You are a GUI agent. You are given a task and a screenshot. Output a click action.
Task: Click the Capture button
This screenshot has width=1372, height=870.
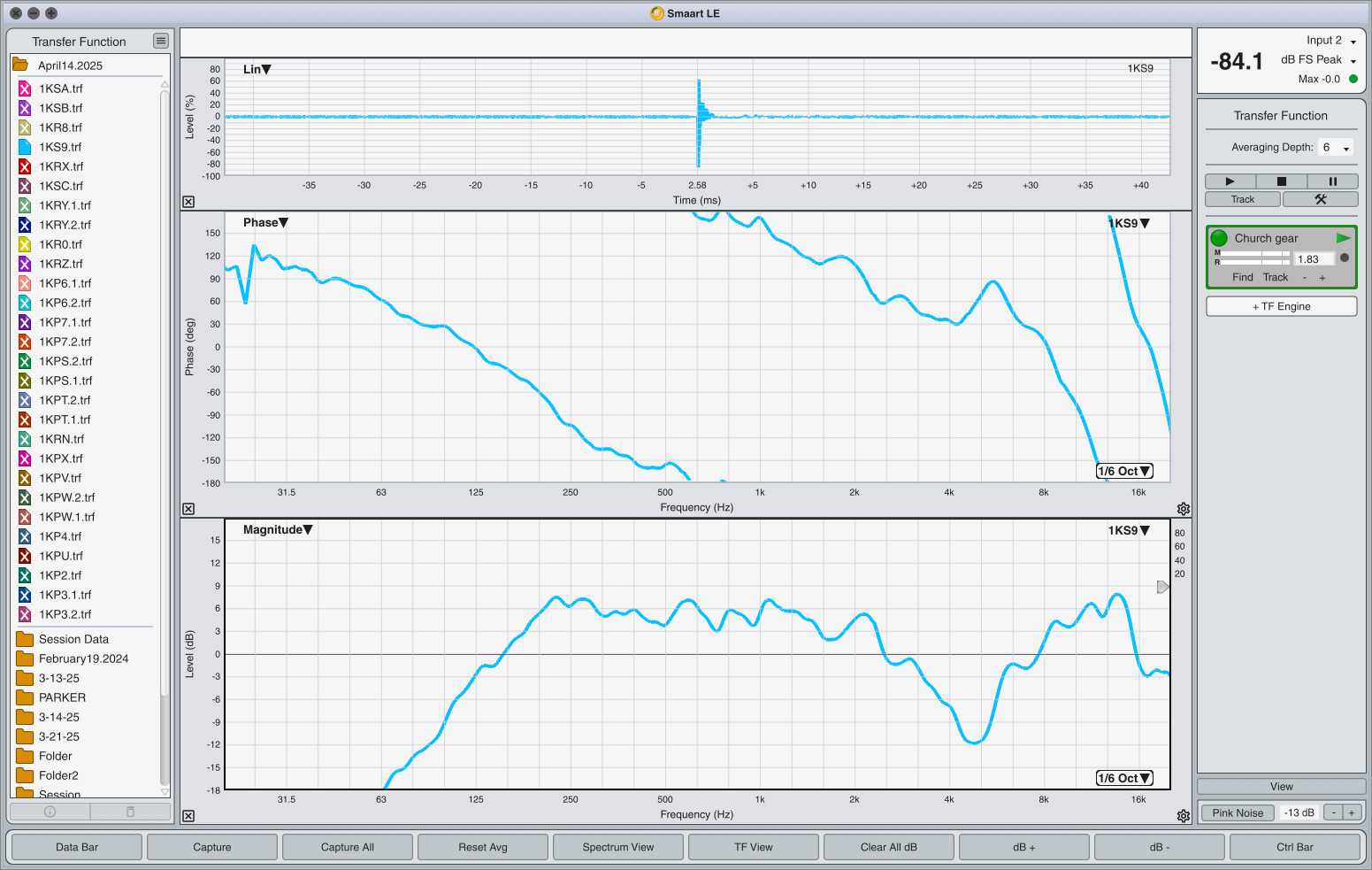click(x=212, y=847)
